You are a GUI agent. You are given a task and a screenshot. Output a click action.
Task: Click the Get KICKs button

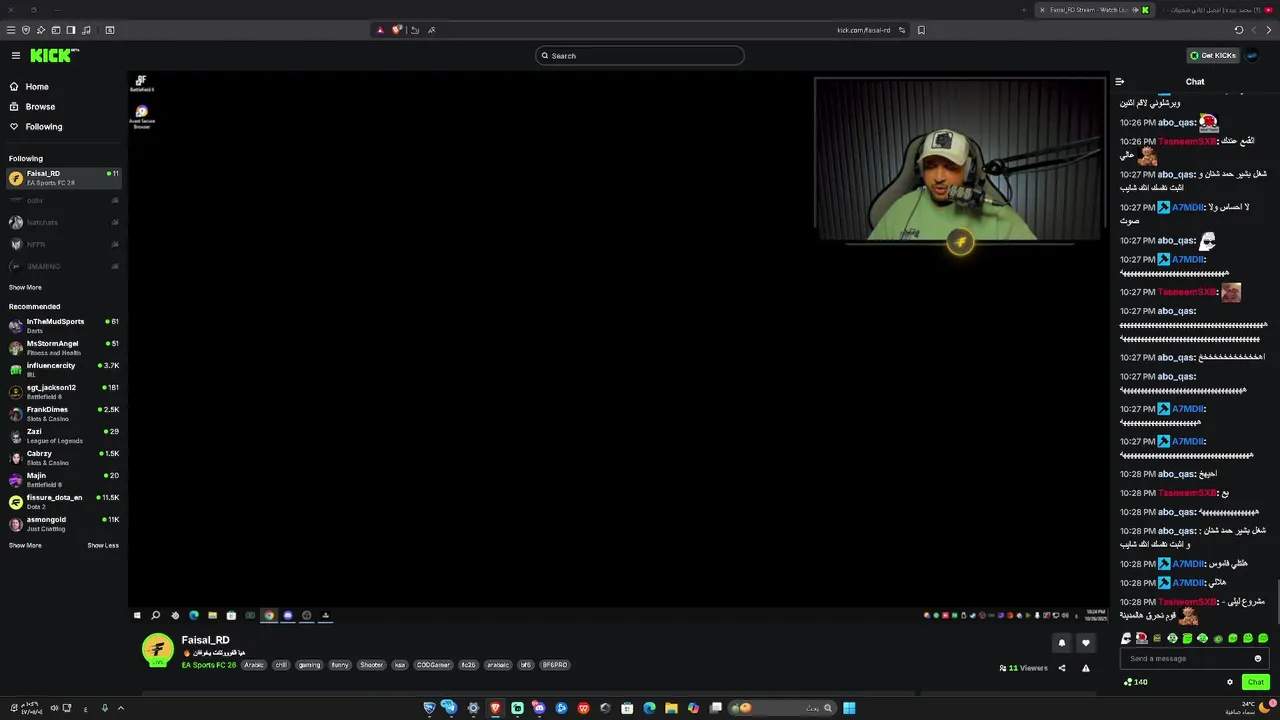click(x=1213, y=56)
